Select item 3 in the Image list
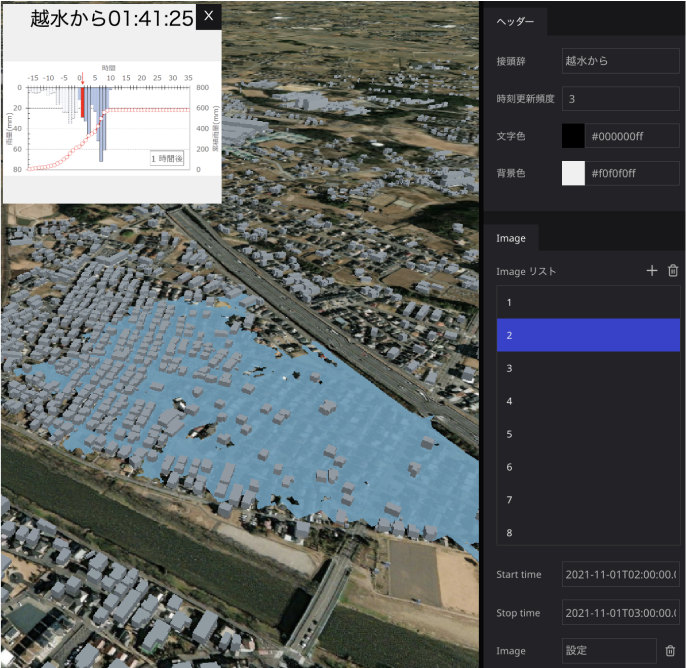This screenshot has height=668, width=686. click(x=588, y=368)
